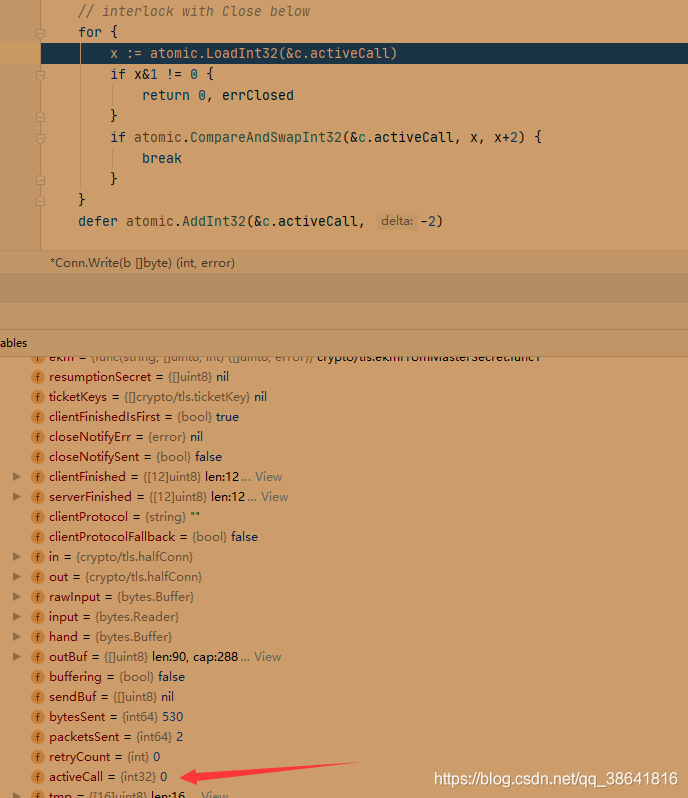The height and width of the screenshot is (798, 688).
Task: Select the closeNotifyErr row
Action: point(344,437)
